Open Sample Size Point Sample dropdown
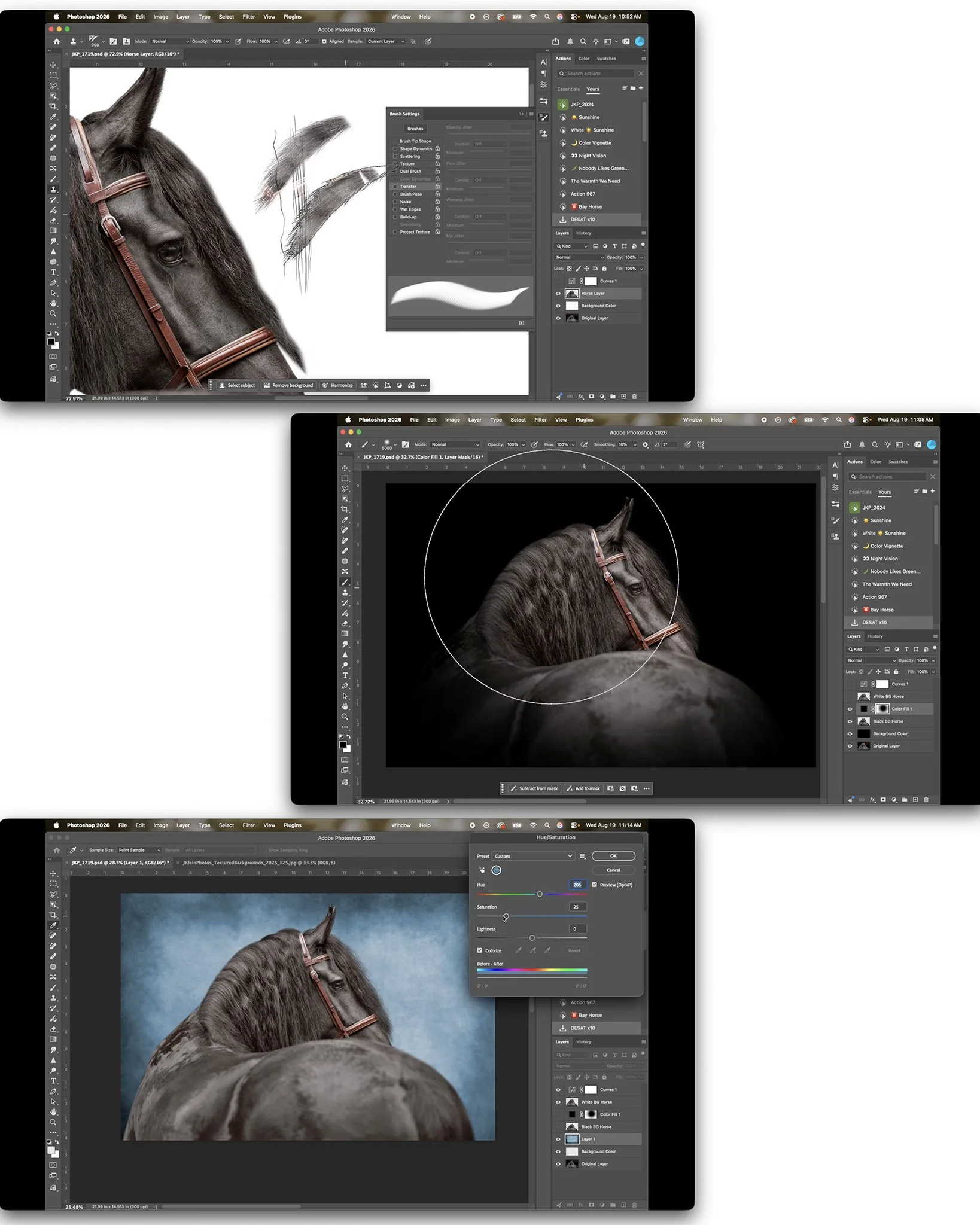Viewport: 980px width, 1225px height. [139, 850]
